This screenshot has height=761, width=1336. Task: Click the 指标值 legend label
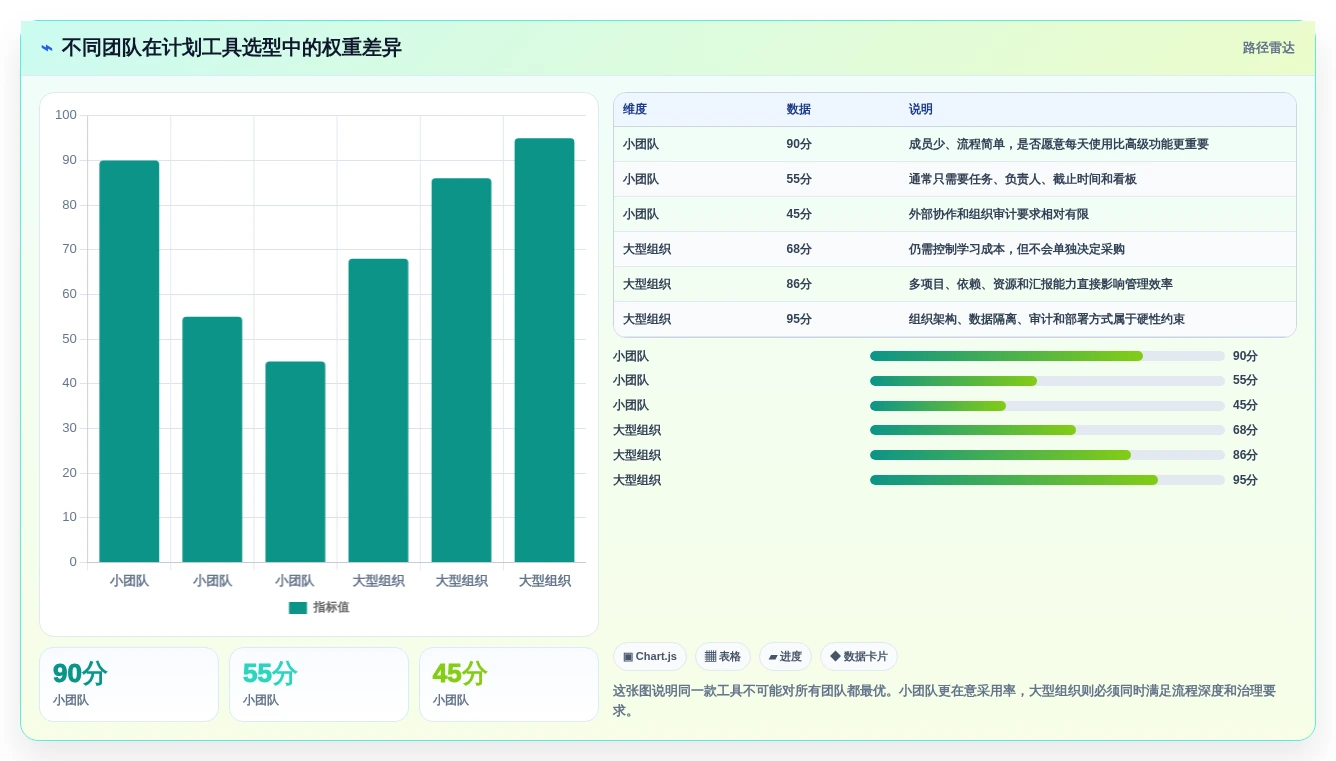pos(331,608)
